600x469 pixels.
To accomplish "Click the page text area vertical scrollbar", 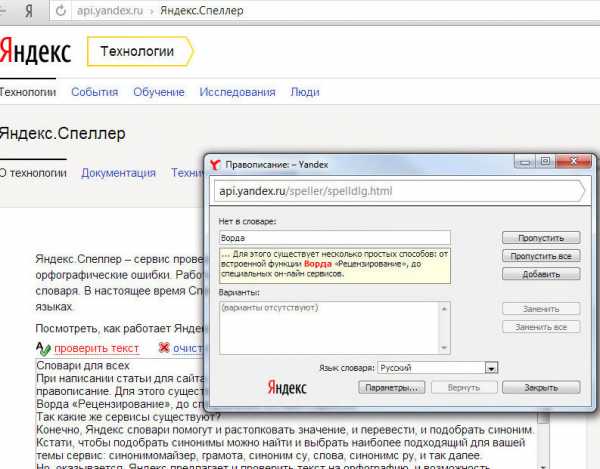I will 543,440.
